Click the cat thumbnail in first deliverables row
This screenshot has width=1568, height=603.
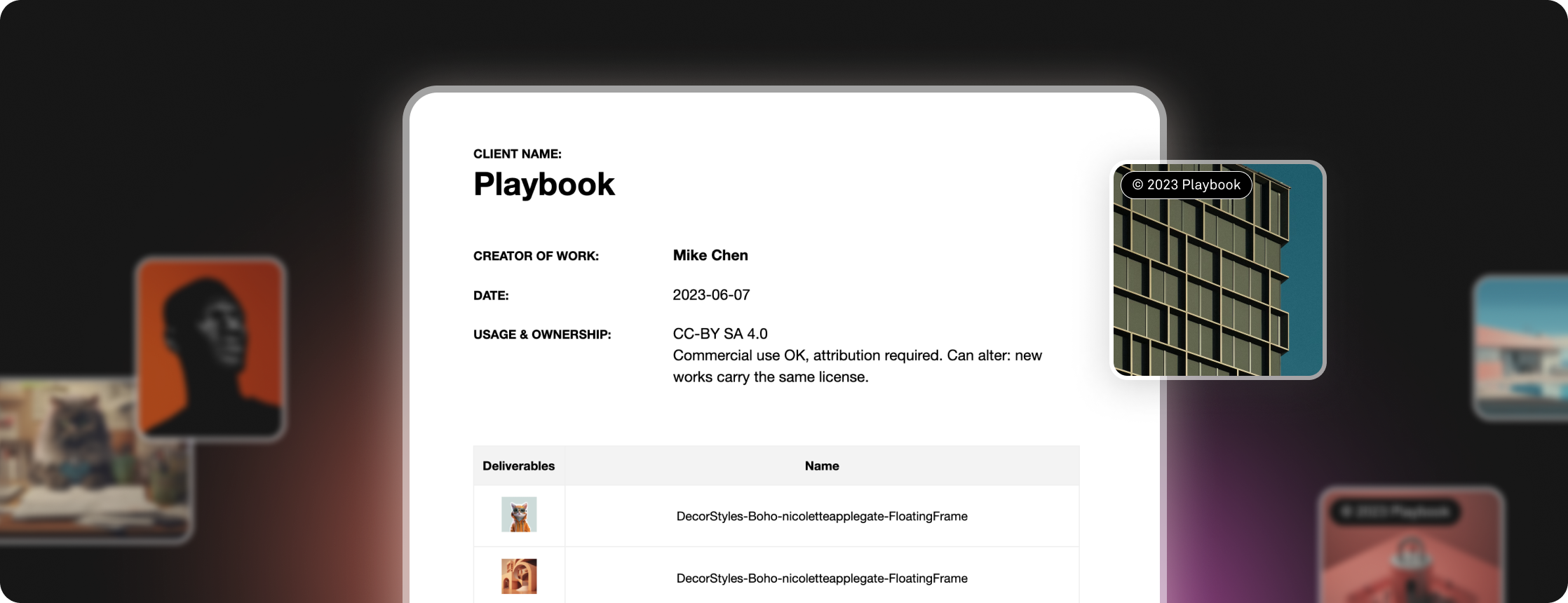click(x=519, y=515)
